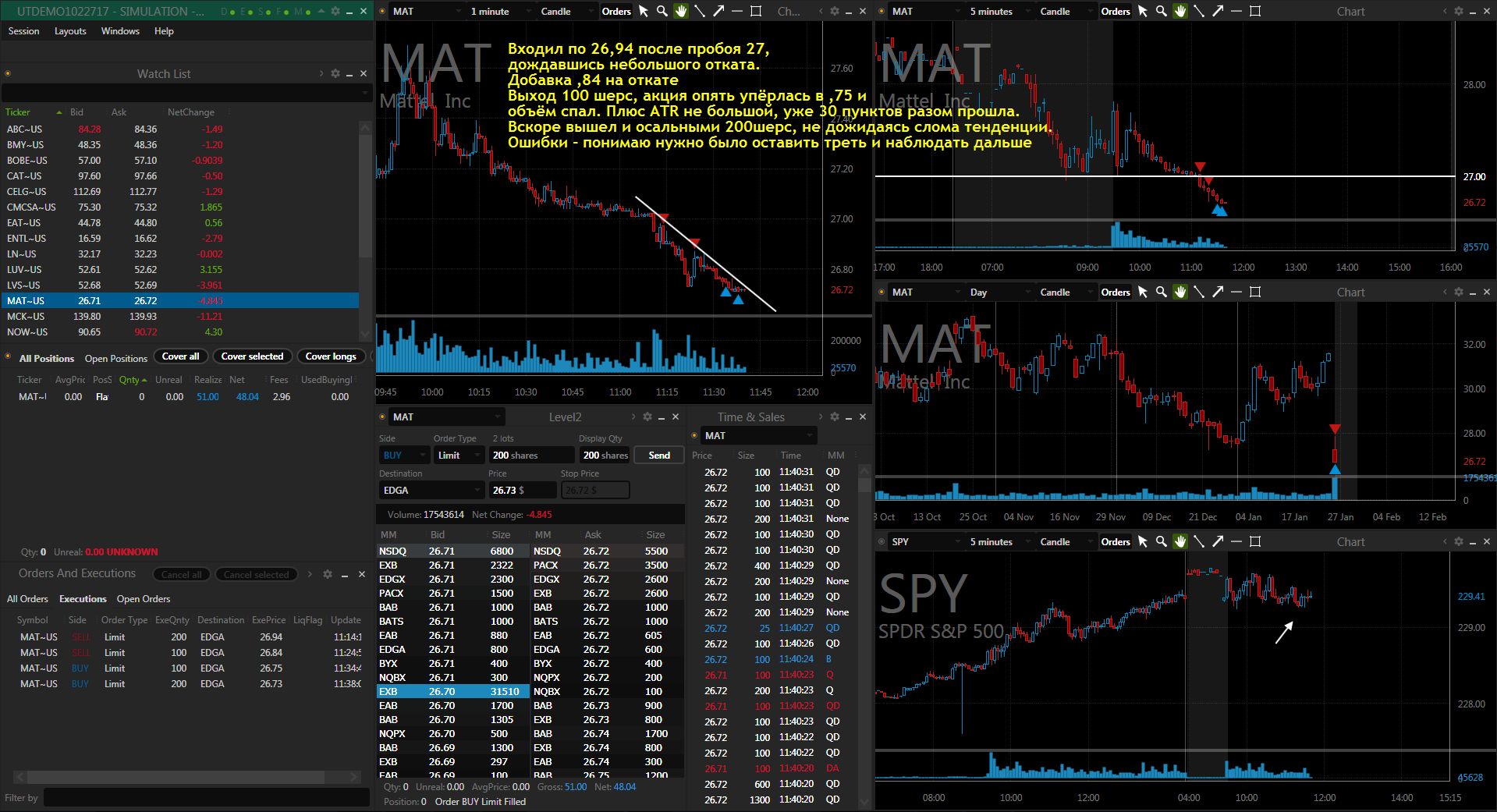Viewport: 1497px width, 812px height.
Task: Click the Cover all button
Action: tap(180, 356)
